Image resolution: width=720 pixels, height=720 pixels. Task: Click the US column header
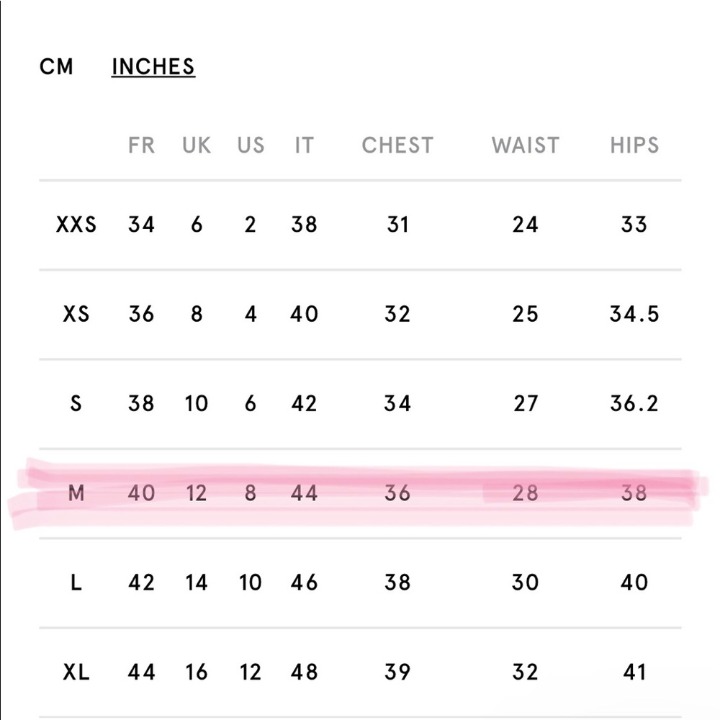[251, 145]
